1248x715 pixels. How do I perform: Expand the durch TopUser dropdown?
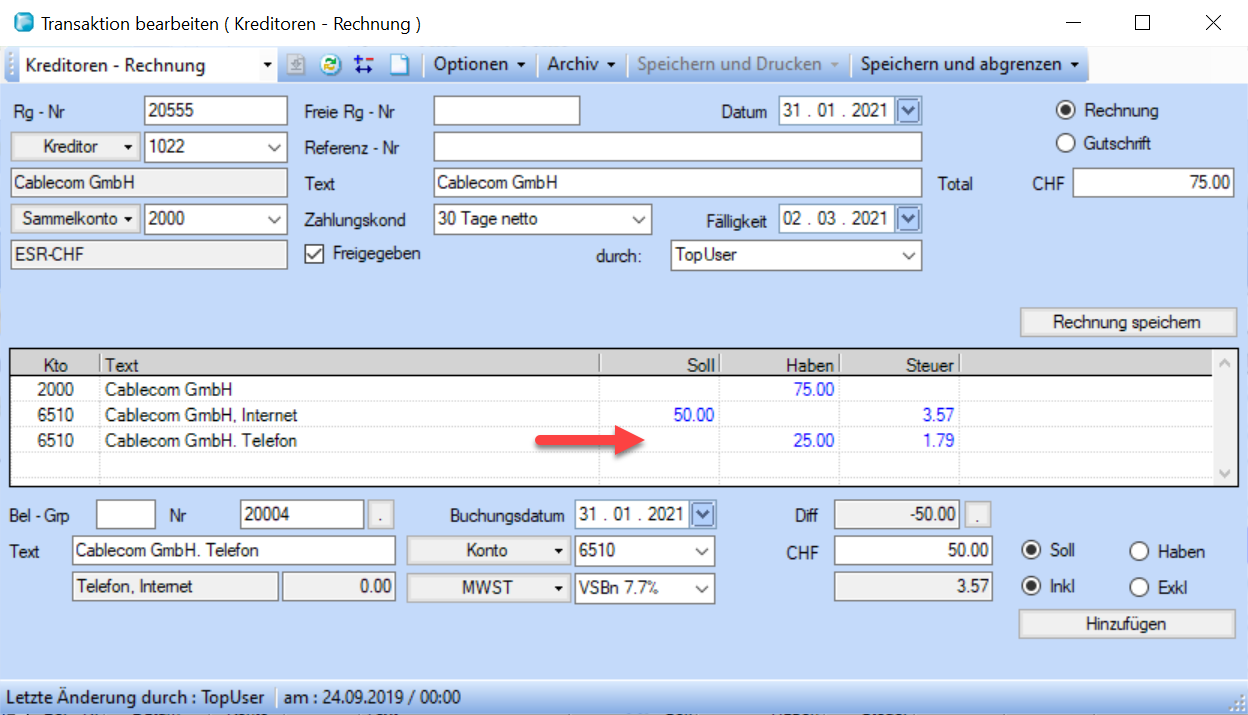(x=908, y=255)
